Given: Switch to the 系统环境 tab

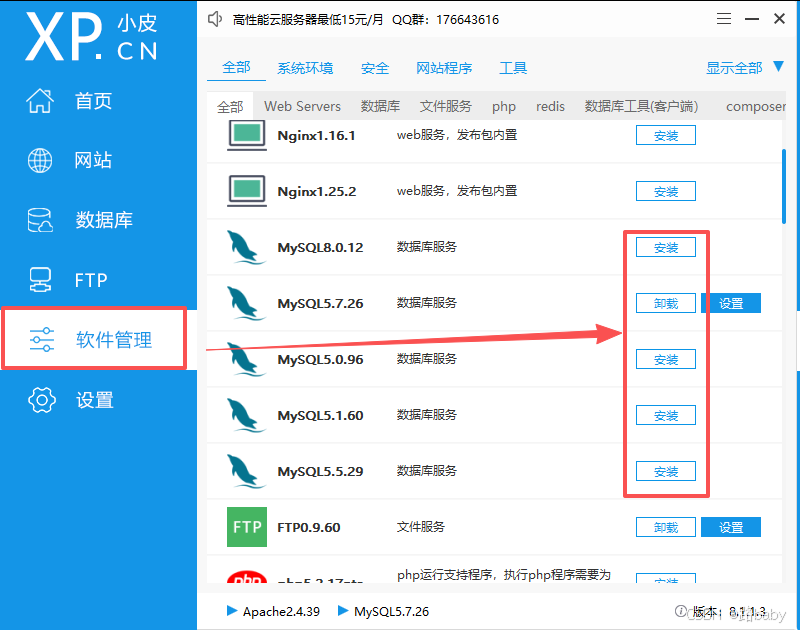Looking at the screenshot, I should pyautogui.click(x=305, y=68).
